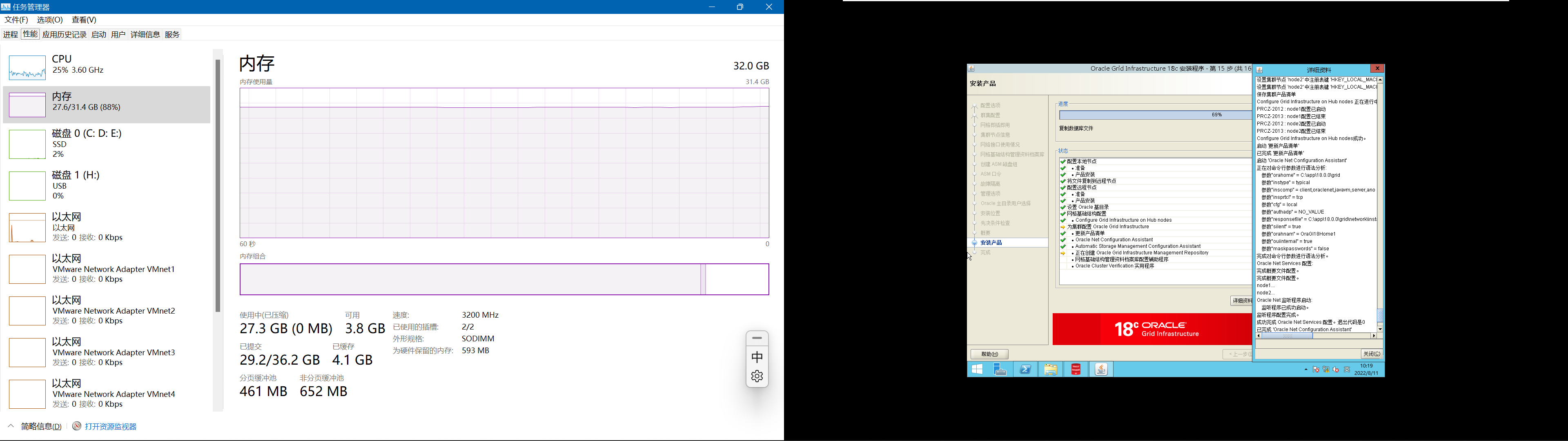Close the 详细资料 window with red X
The image size is (1568, 441).
[1377, 69]
